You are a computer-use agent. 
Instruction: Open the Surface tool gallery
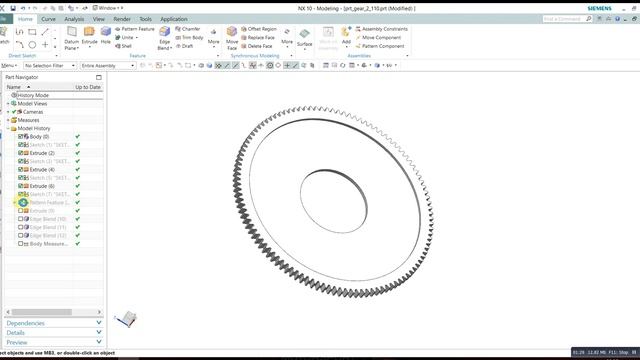304,38
